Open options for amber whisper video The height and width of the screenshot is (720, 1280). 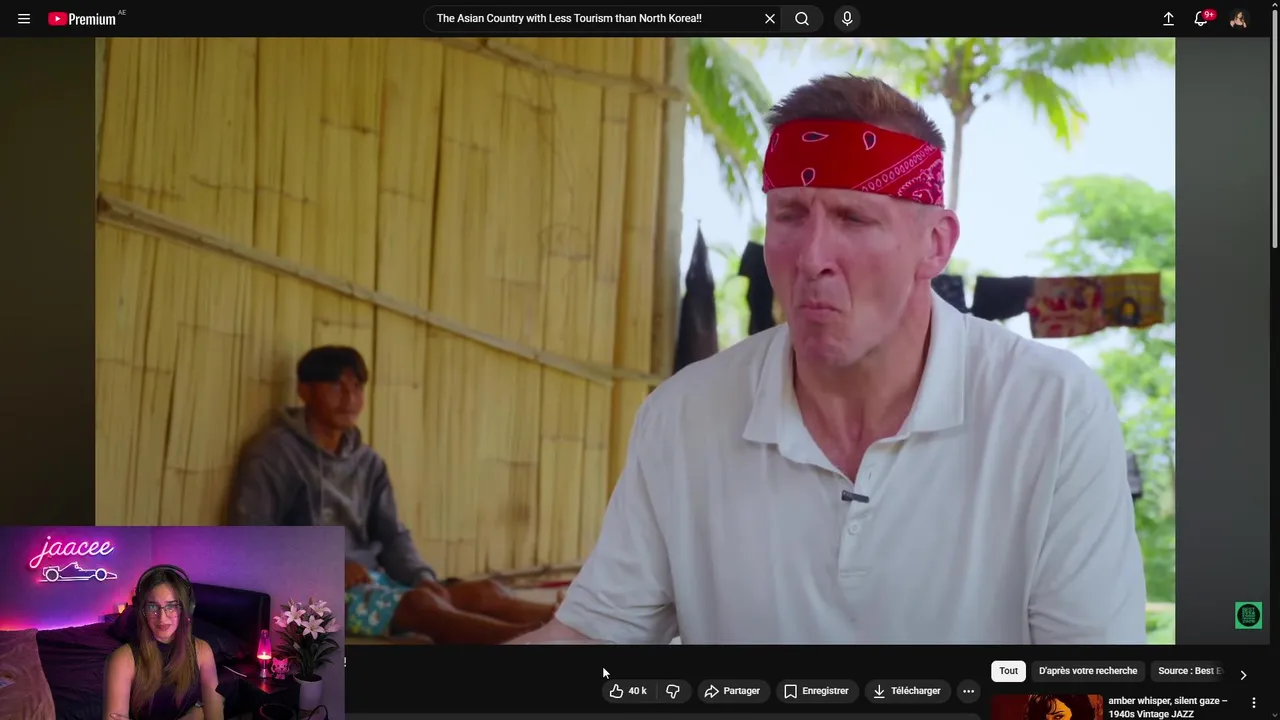point(1255,703)
